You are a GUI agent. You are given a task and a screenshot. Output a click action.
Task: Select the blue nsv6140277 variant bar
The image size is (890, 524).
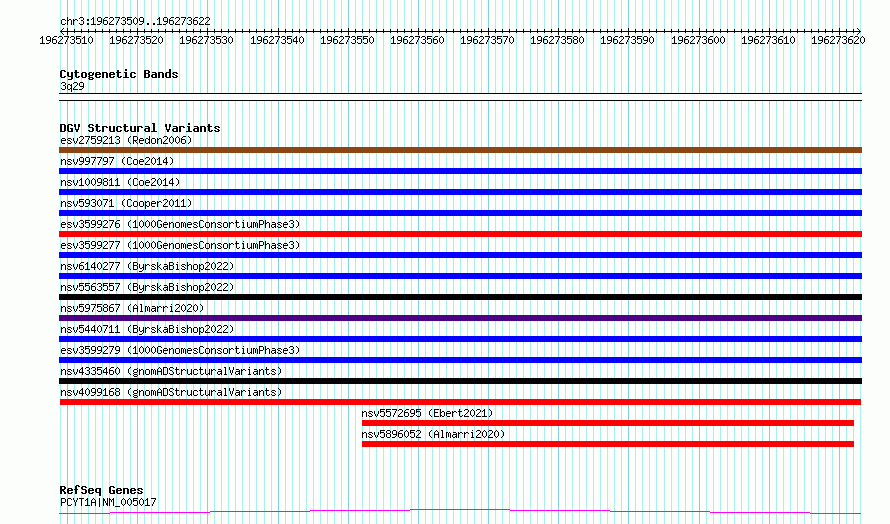tap(460, 276)
